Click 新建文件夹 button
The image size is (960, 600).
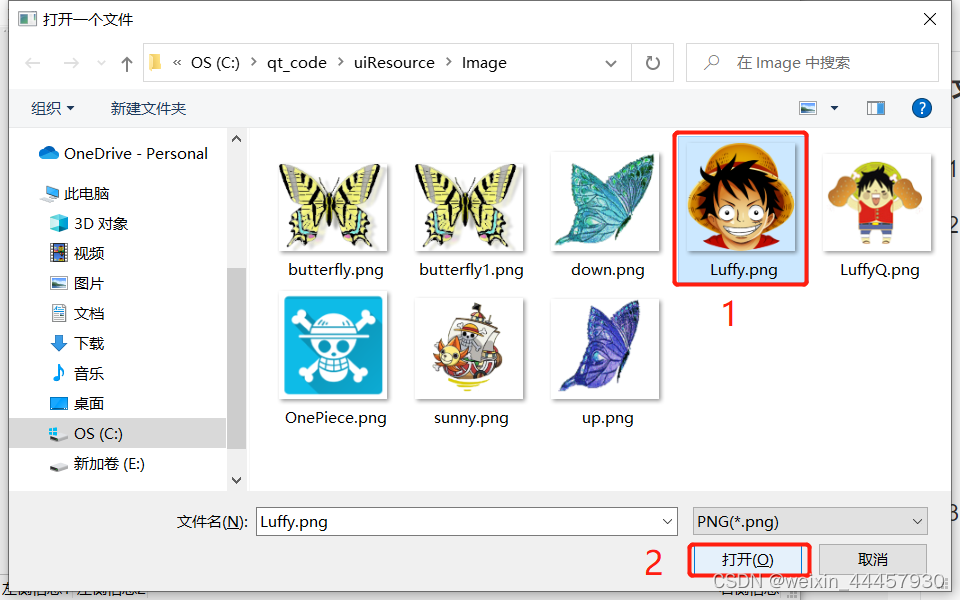coord(148,108)
